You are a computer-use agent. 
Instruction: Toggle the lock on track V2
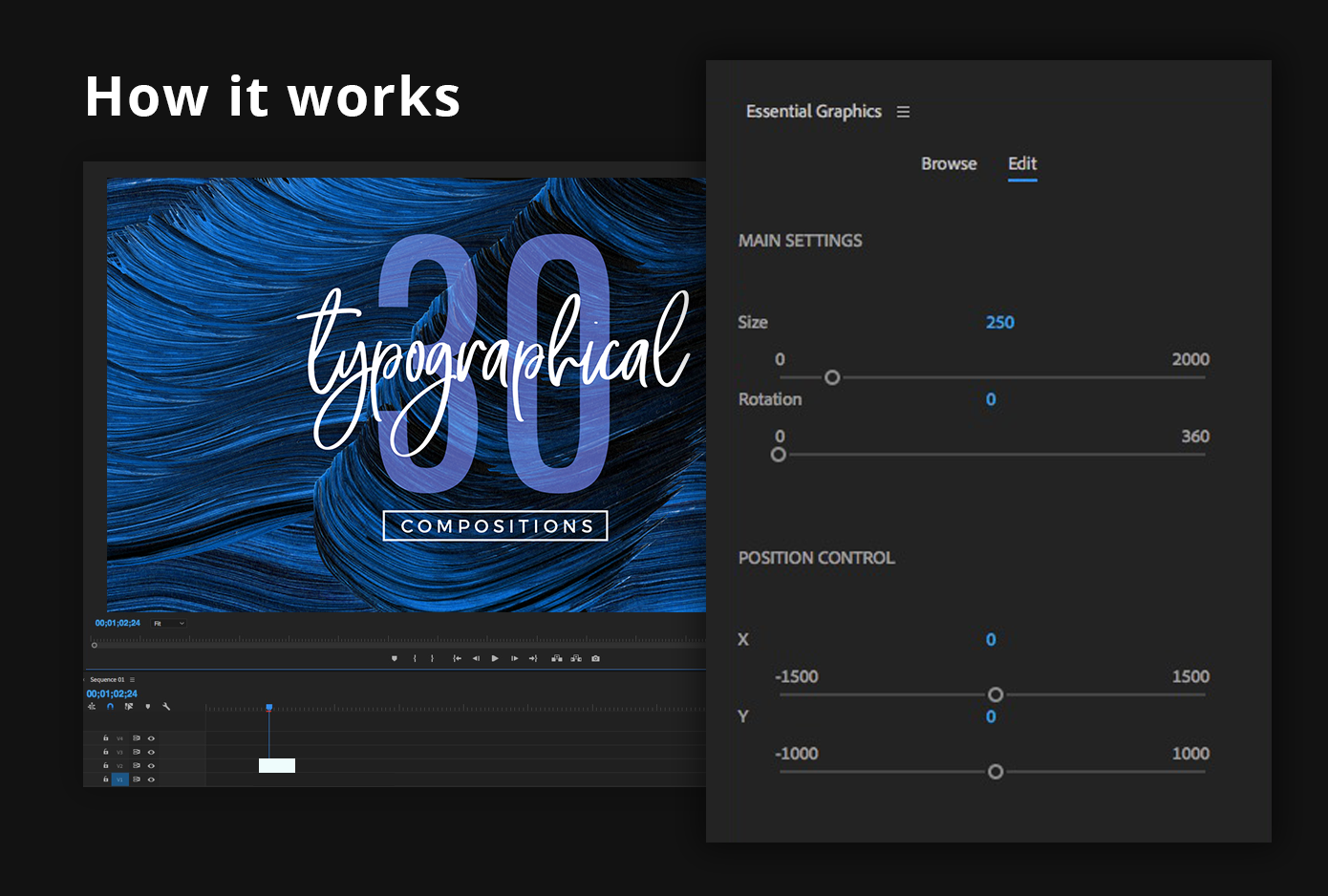(105, 766)
